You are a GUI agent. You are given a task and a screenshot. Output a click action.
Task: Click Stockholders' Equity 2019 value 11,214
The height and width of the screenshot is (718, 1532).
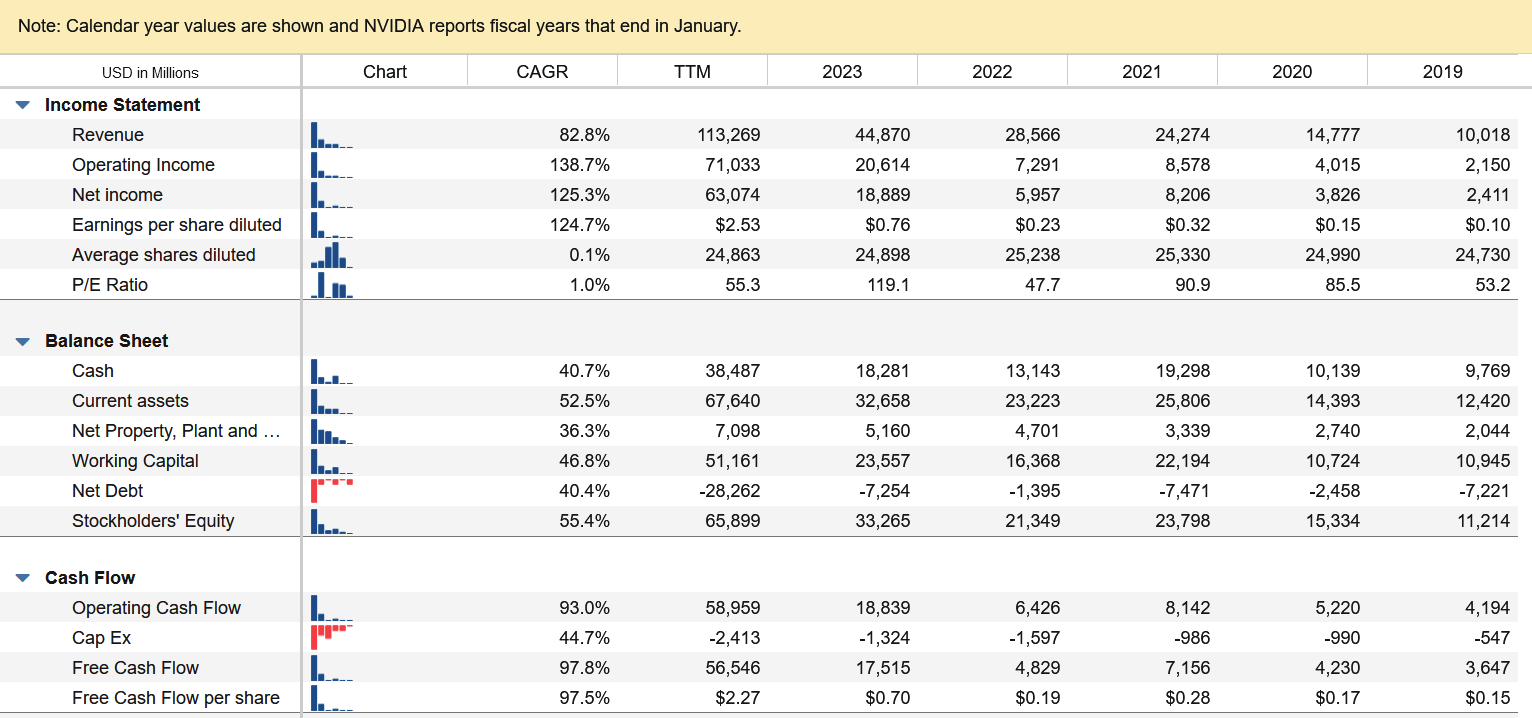[1483, 521]
